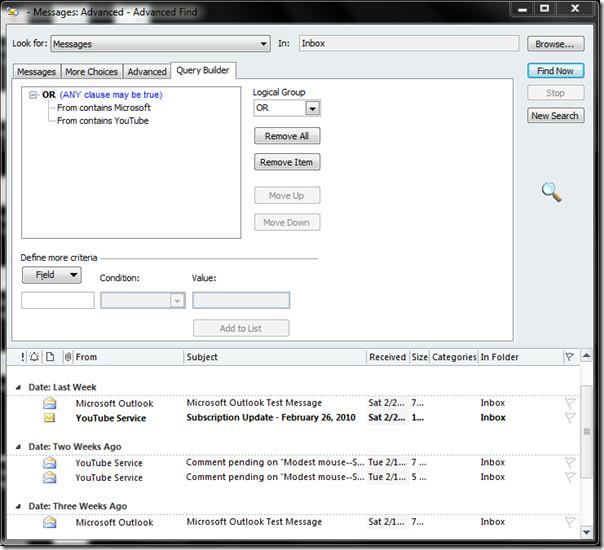Collapse the OR clause tree node

[34, 95]
